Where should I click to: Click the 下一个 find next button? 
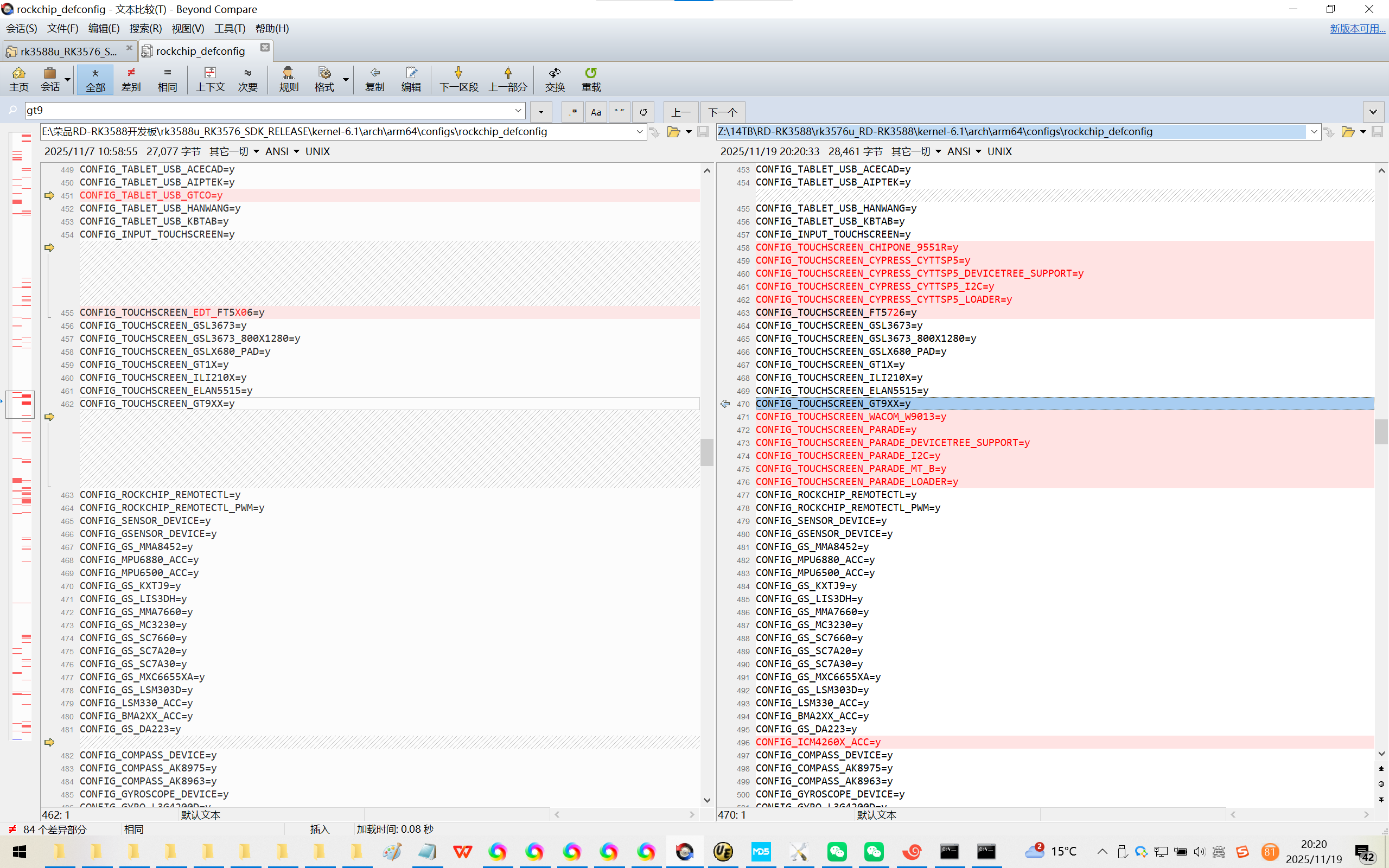[722, 112]
